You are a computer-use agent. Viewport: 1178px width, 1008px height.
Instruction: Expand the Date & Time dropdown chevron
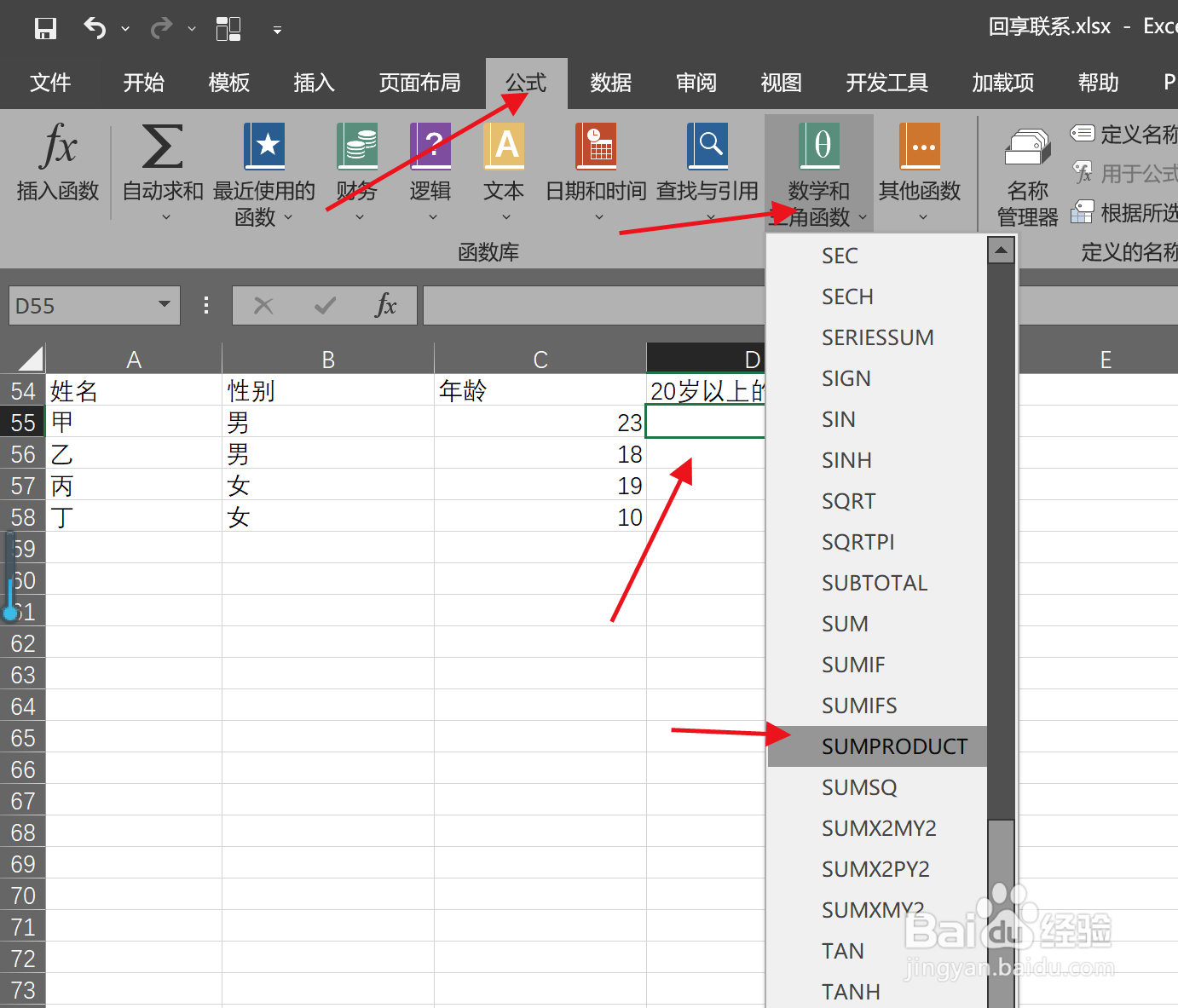(x=598, y=217)
